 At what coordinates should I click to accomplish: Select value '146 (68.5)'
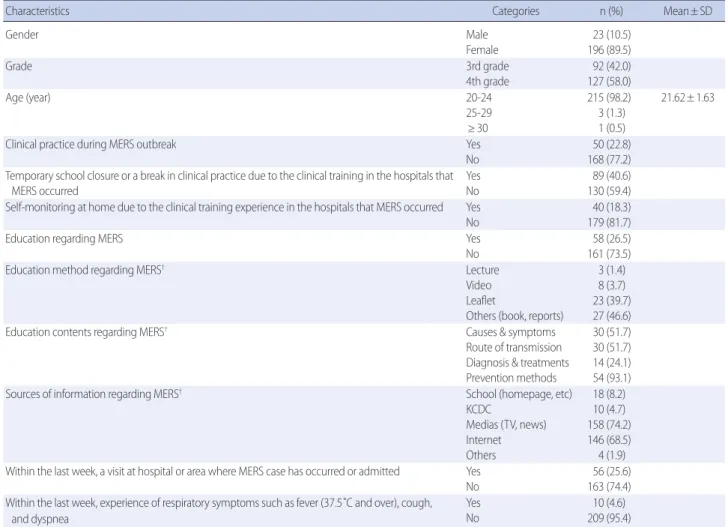pos(607,440)
